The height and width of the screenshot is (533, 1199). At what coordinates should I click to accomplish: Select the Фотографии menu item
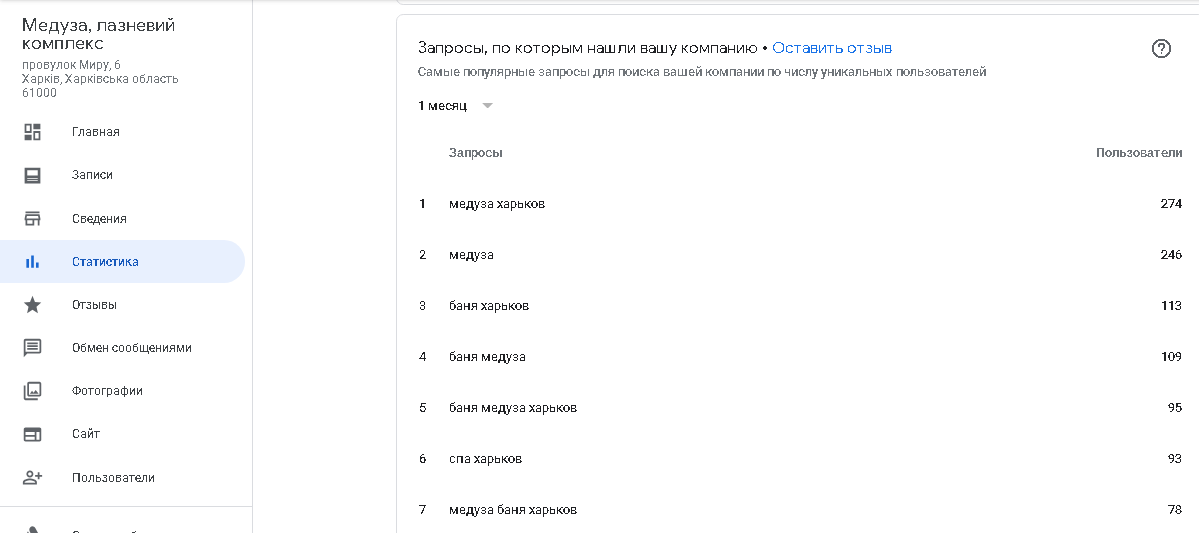tap(107, 391)
